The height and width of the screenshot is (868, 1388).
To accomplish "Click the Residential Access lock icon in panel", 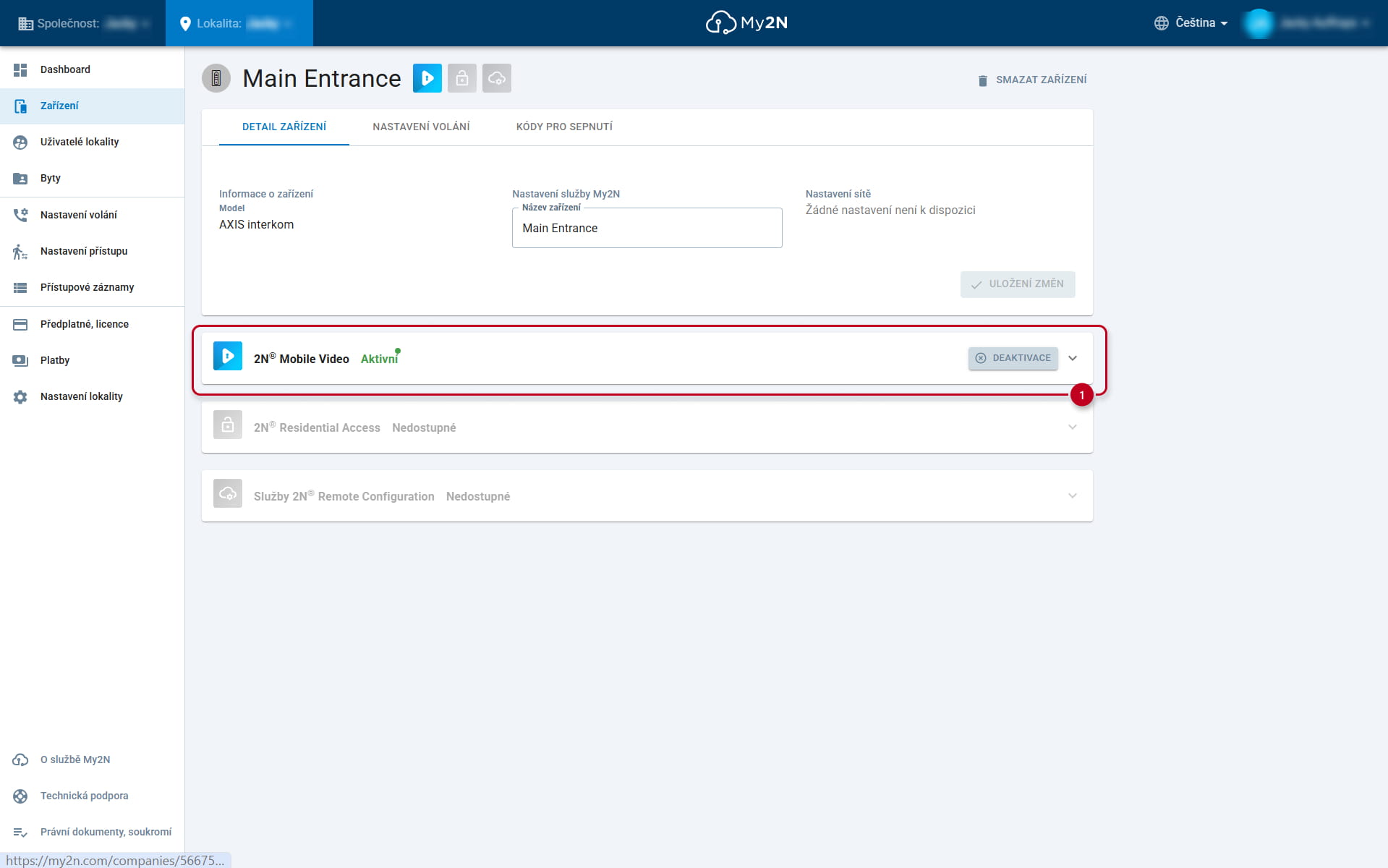I will click(228, 425).
